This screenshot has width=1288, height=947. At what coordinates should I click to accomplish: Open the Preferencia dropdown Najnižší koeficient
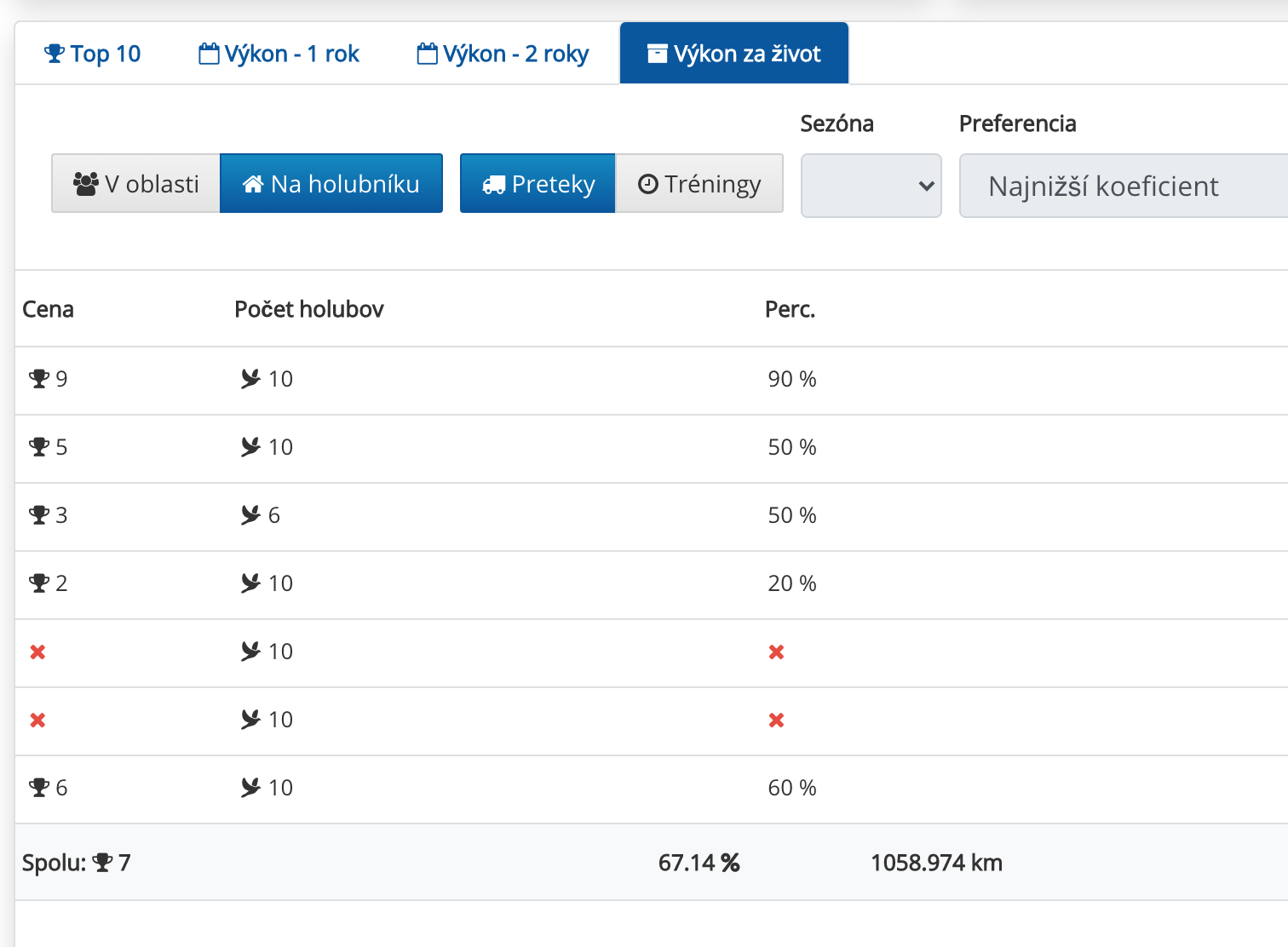(1124, 186)
